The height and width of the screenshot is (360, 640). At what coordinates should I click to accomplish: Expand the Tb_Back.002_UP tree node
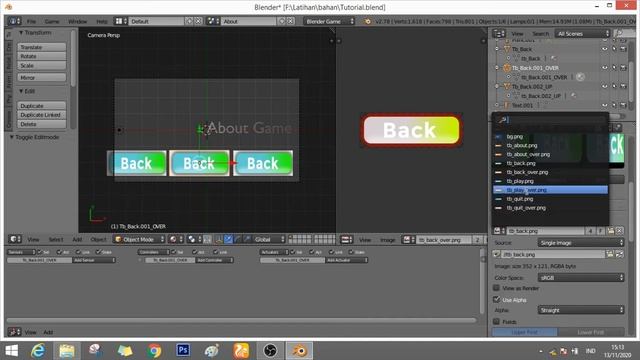tap(497, 87)
